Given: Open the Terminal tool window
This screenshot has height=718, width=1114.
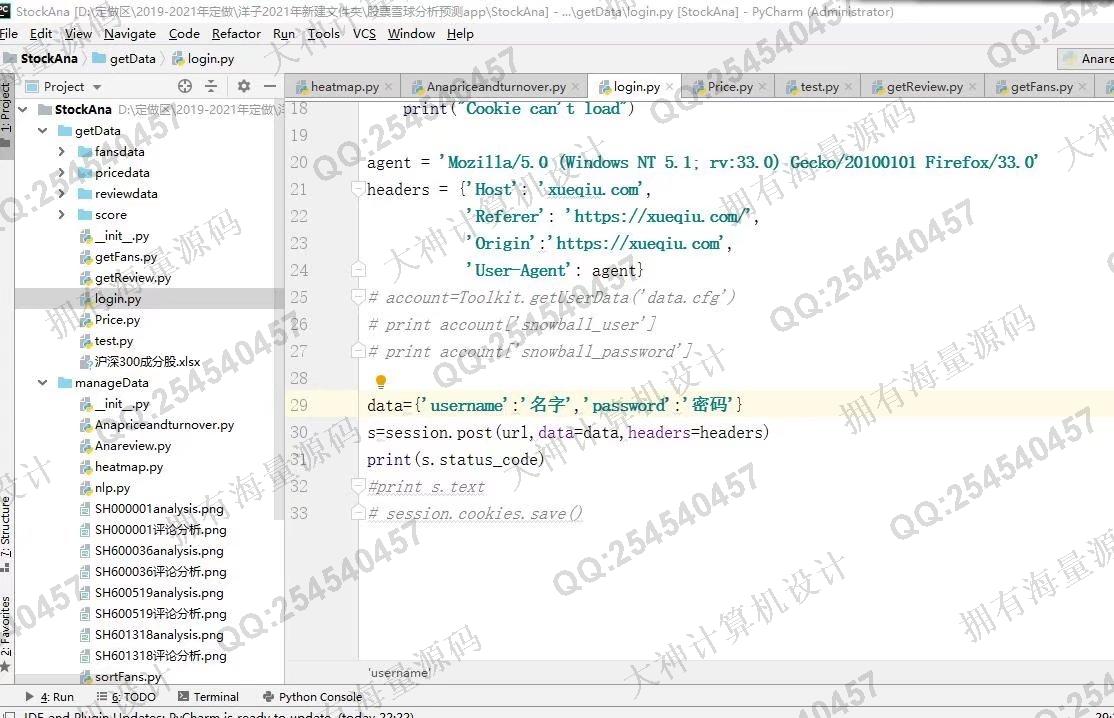Looking at the screenshot, I should coord(208,697).
